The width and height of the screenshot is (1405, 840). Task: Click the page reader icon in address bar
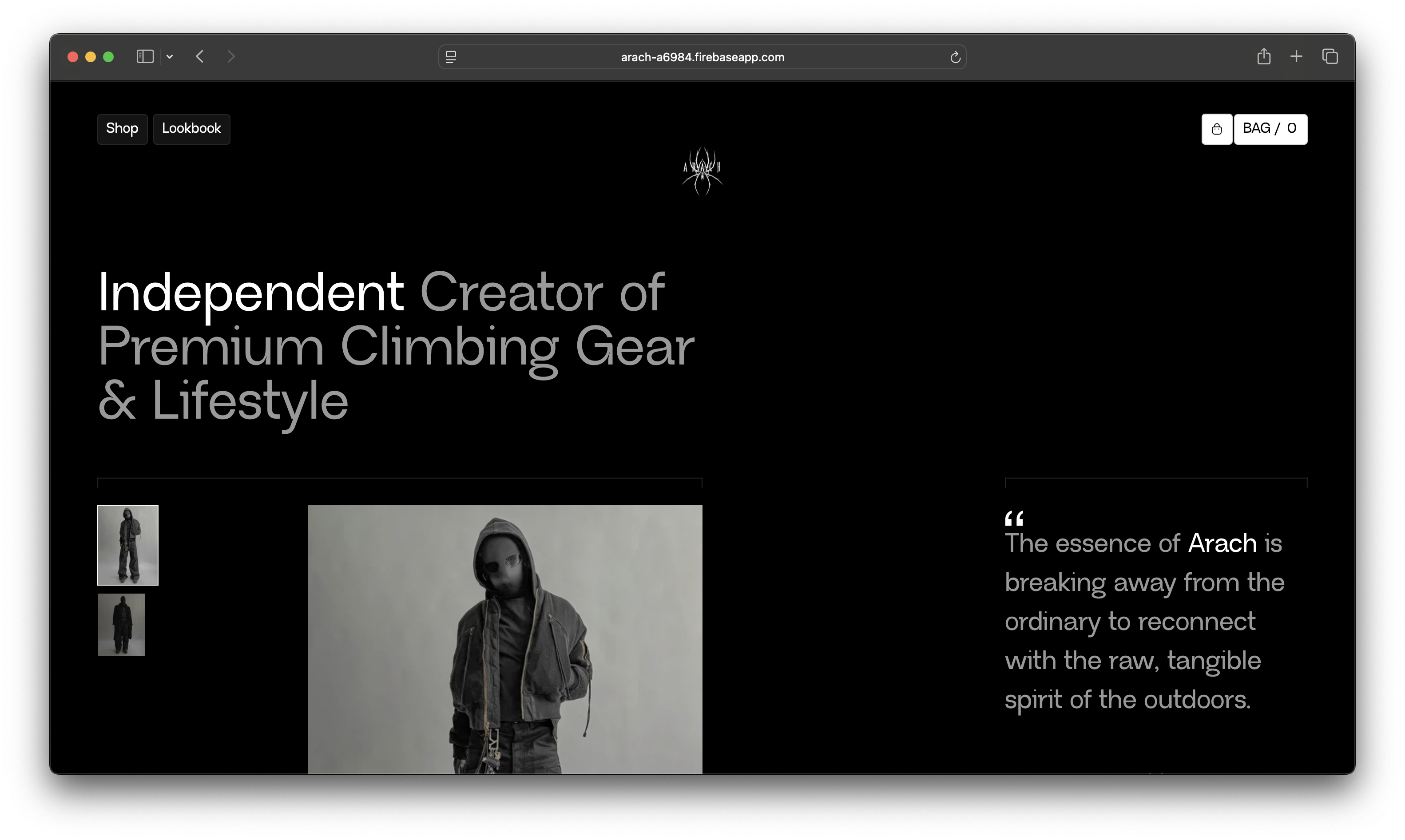click(x=451, y=57)
